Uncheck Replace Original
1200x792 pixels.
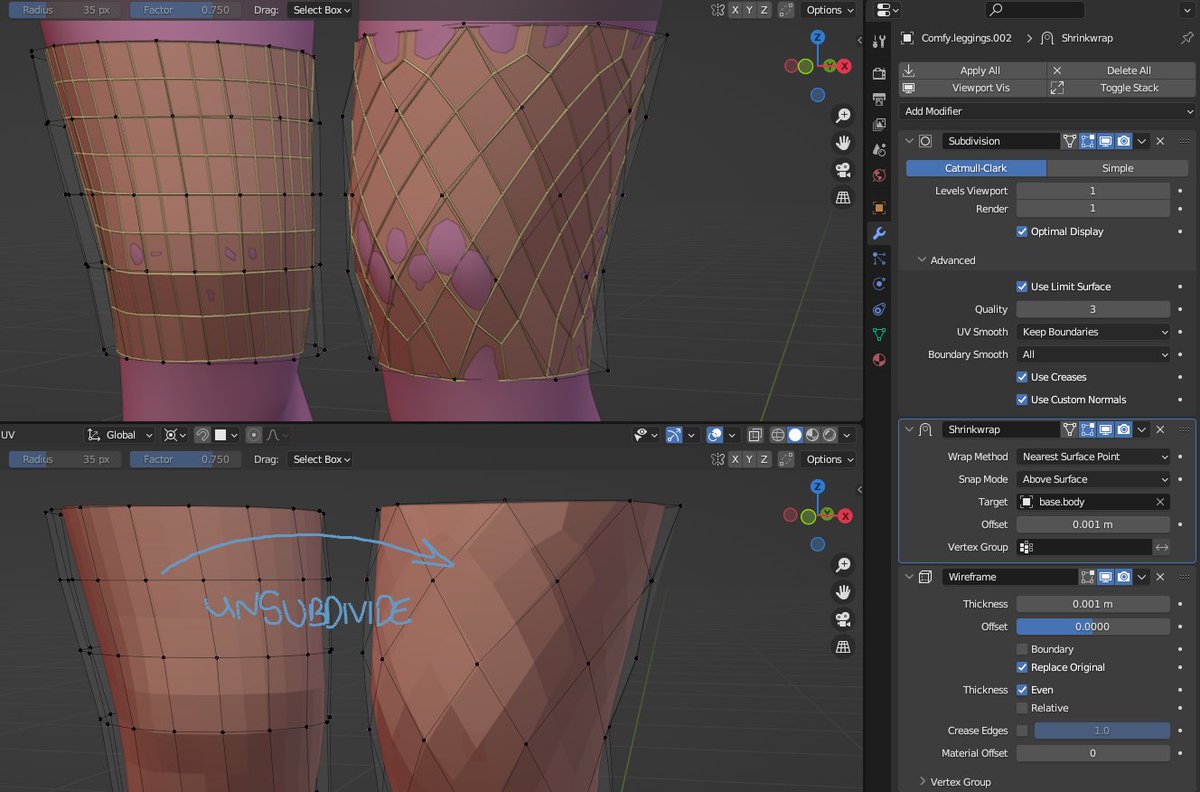1022,667
